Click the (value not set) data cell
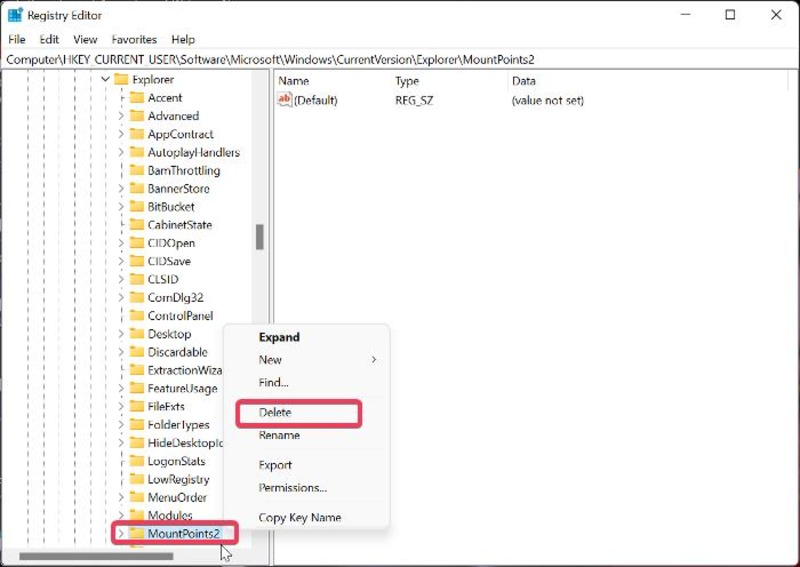The width and height of the screenshot is (800, 567). [x=547, y=100]
